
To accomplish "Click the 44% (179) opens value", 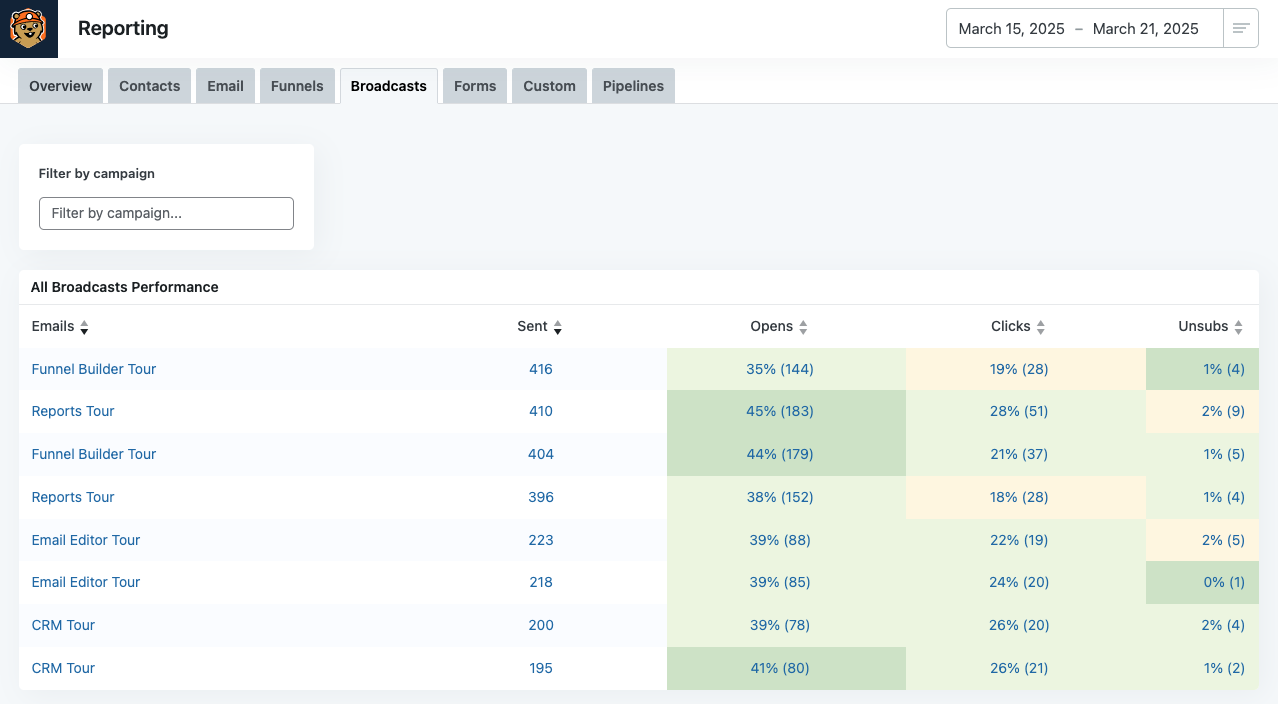I will tap(780, 454).
